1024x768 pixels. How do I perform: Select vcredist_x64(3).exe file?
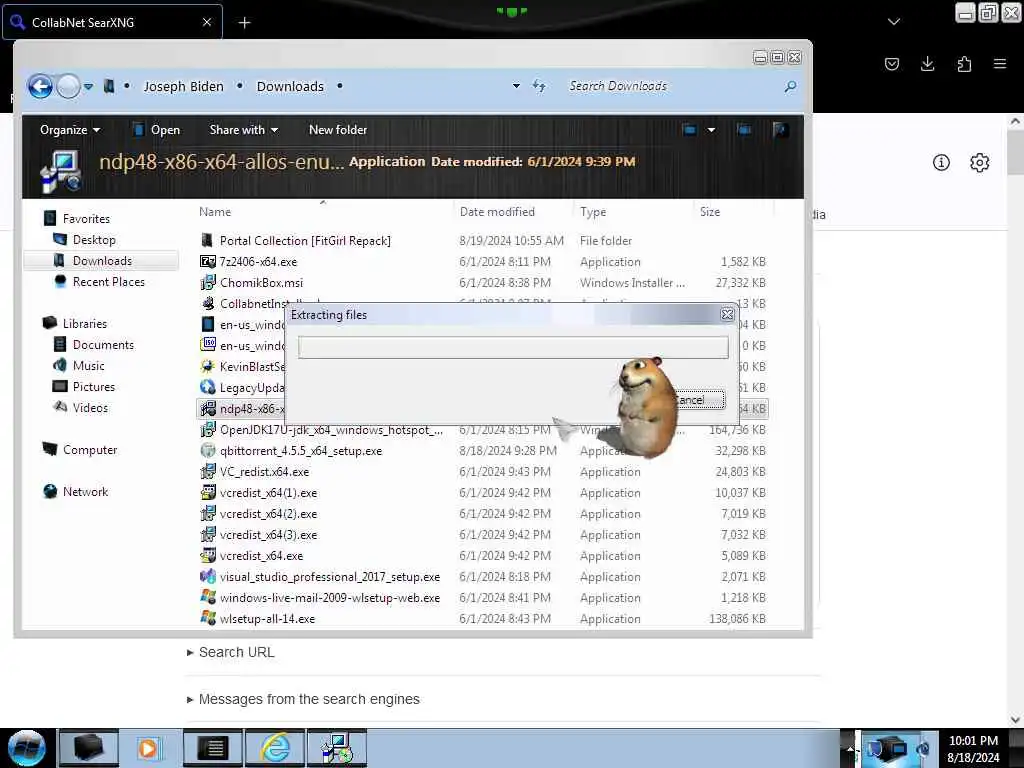(x=268, y=534)
